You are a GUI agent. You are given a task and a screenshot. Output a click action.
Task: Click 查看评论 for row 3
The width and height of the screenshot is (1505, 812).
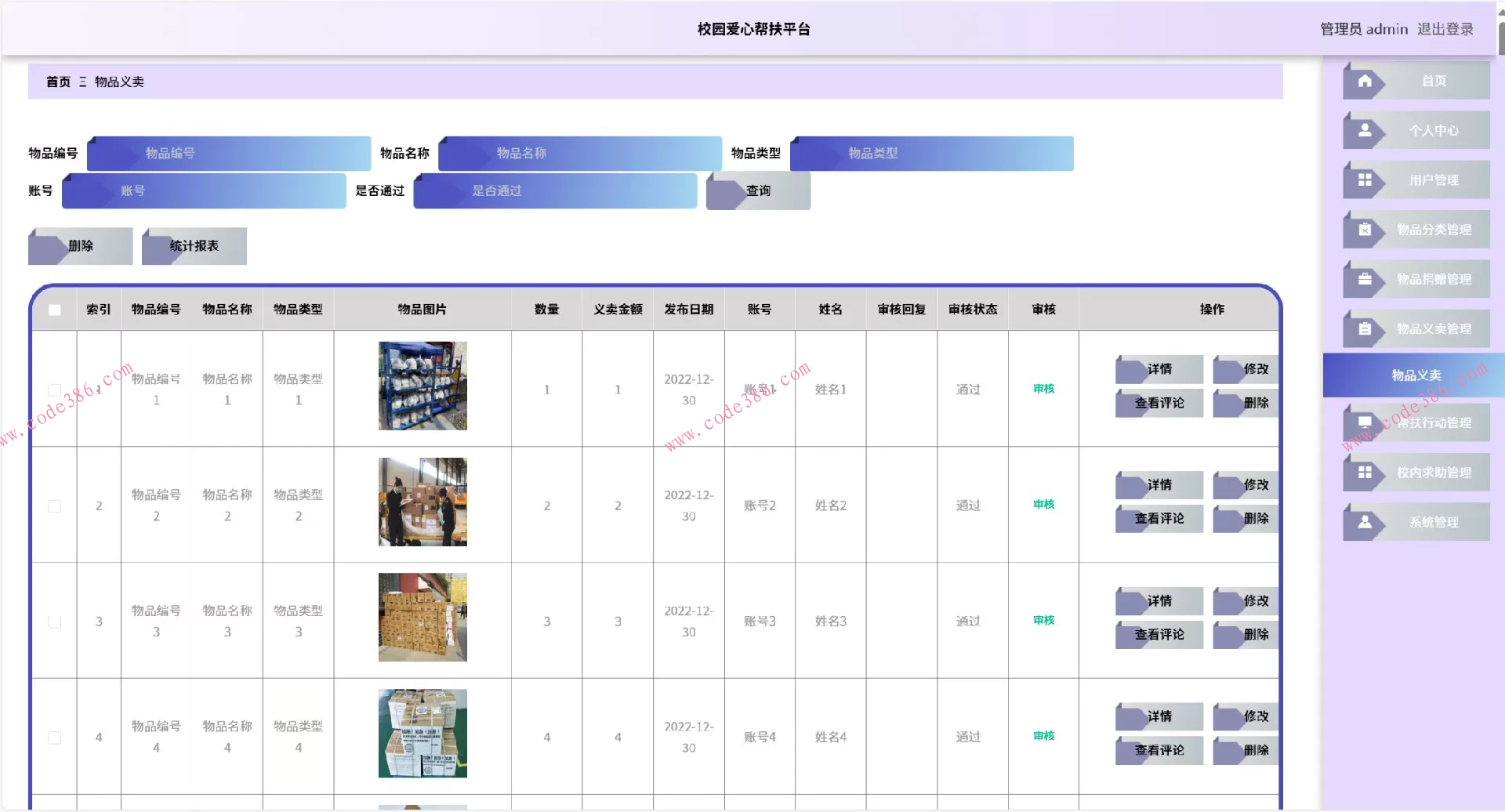click(x=1159, y=635)
